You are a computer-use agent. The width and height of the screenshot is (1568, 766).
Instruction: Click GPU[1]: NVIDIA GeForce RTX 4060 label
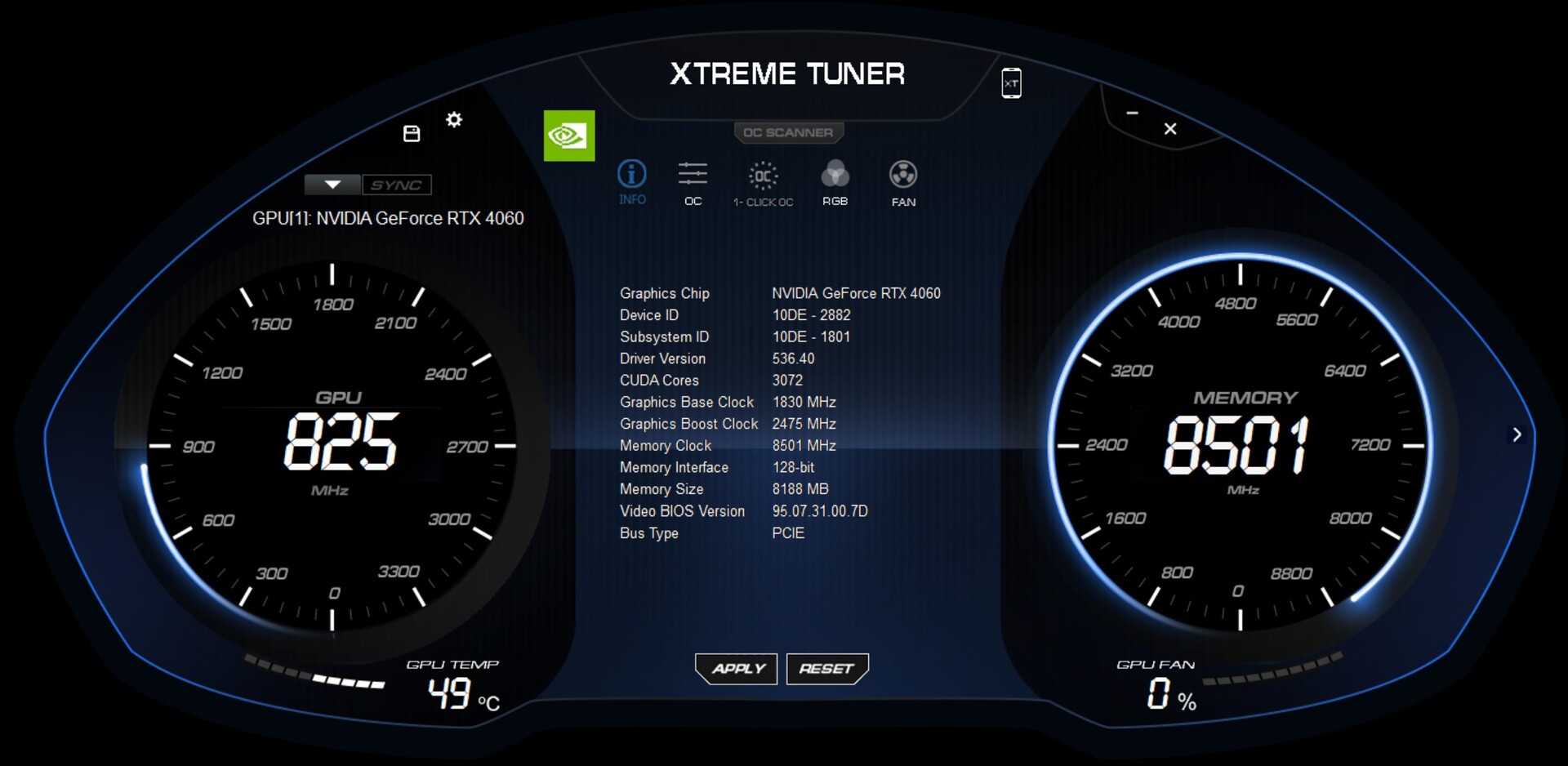tap(388, 218)
